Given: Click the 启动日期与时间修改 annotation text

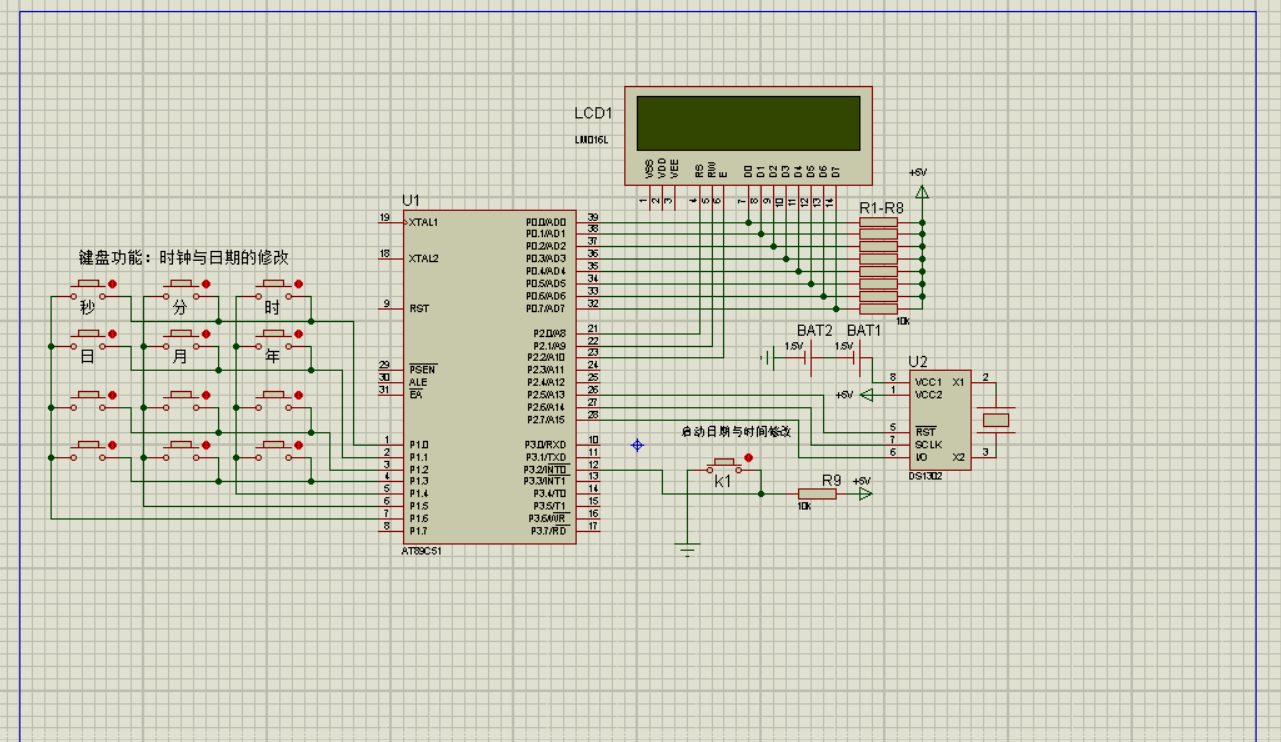Looking at the screenshot, I should tap(736, 432).
